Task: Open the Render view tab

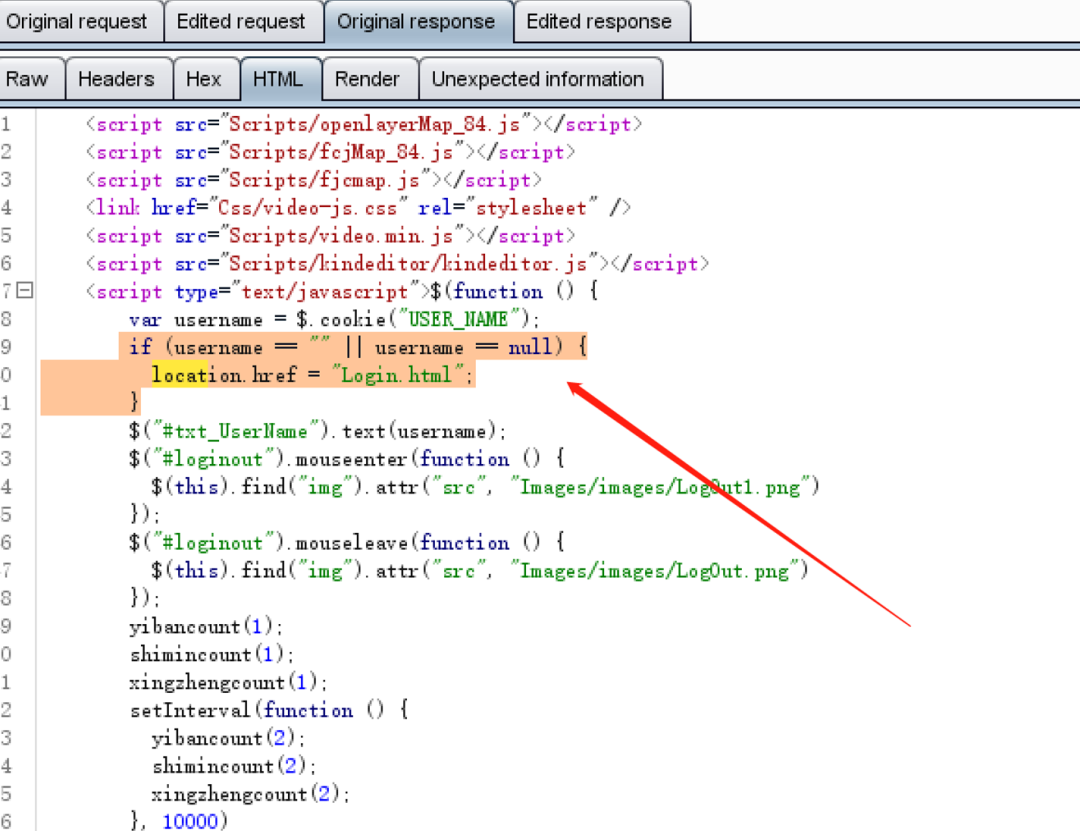Action: (x=367, y=79)
